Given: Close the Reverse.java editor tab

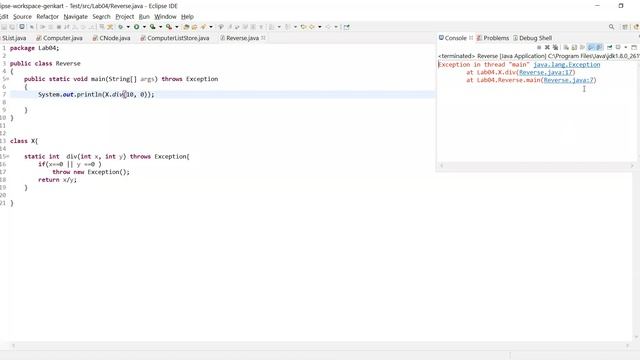Looking at the screenshot, I should (263, 38).
